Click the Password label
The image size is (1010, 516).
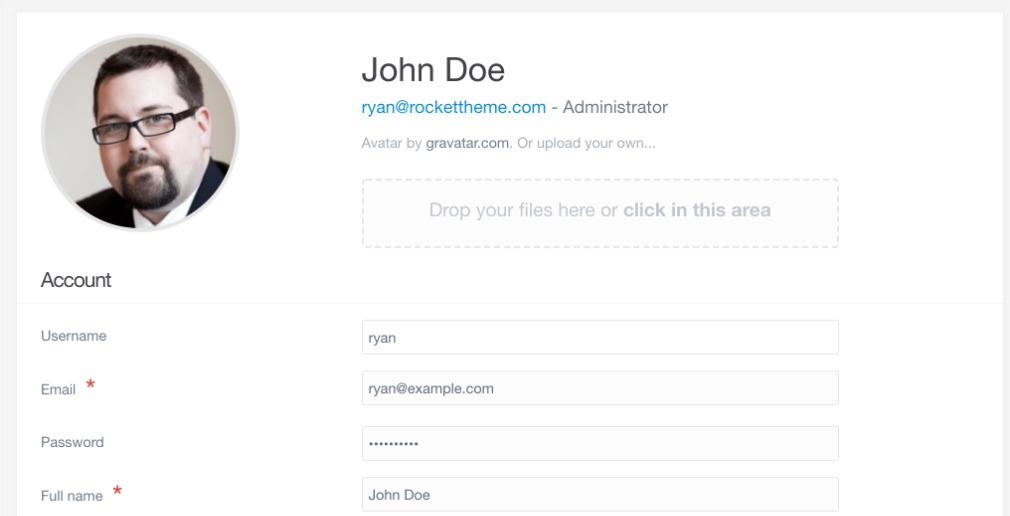point(72,442)
